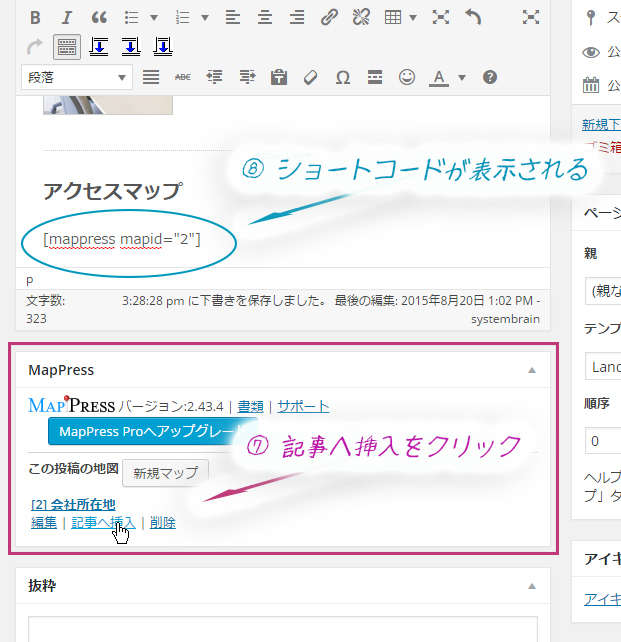Expand the table insert dropdown arrow
621x642 pixels.
pos(413,17)
